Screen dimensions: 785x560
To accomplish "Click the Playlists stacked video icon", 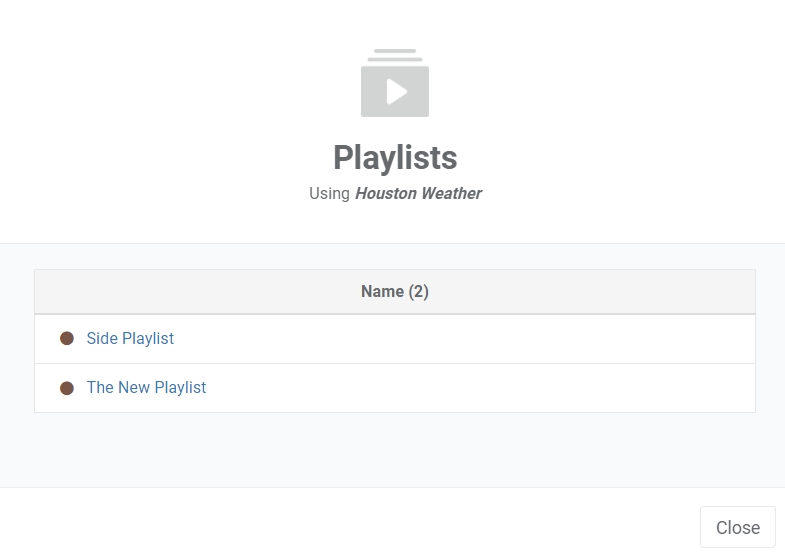I will click(395, 85).
